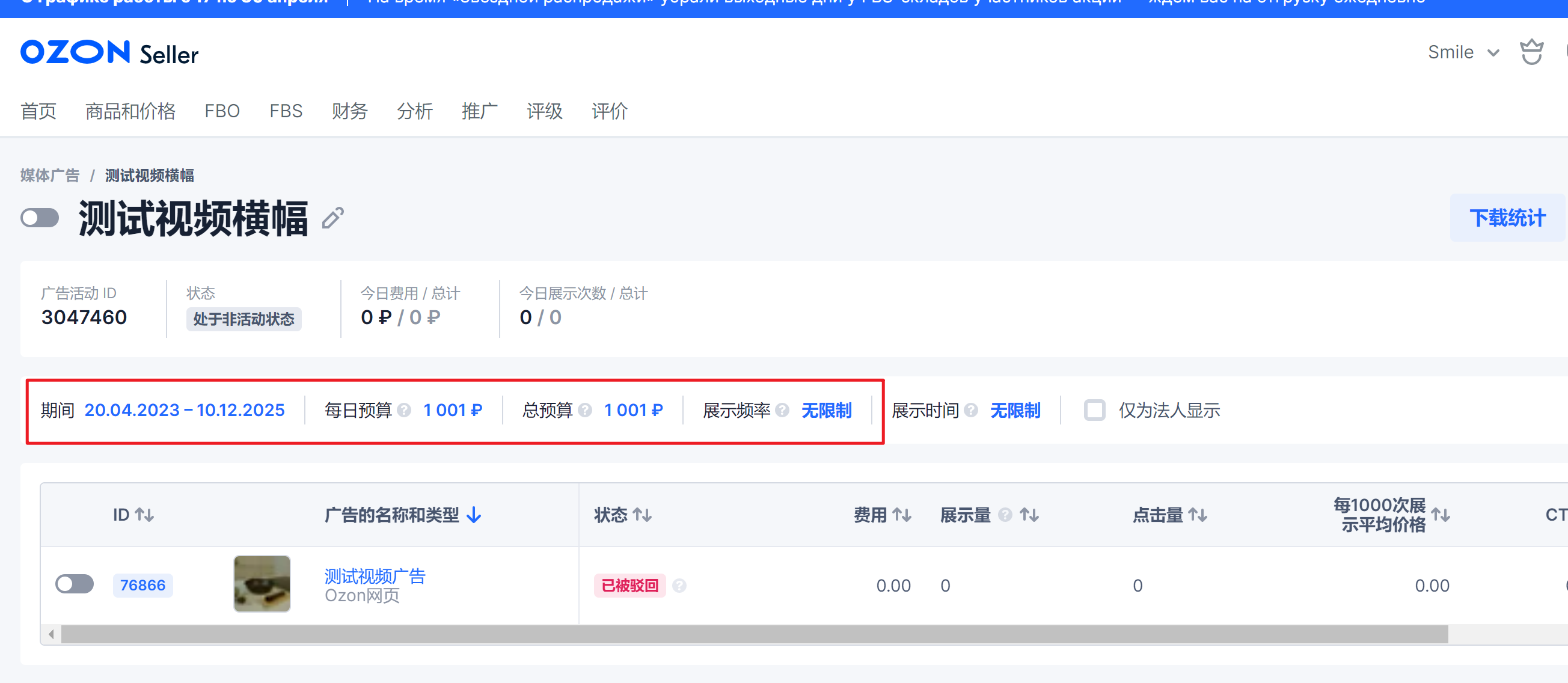Click help icon next to 展示频率
Screen dimensions: 1568x683
click(782, 410)
